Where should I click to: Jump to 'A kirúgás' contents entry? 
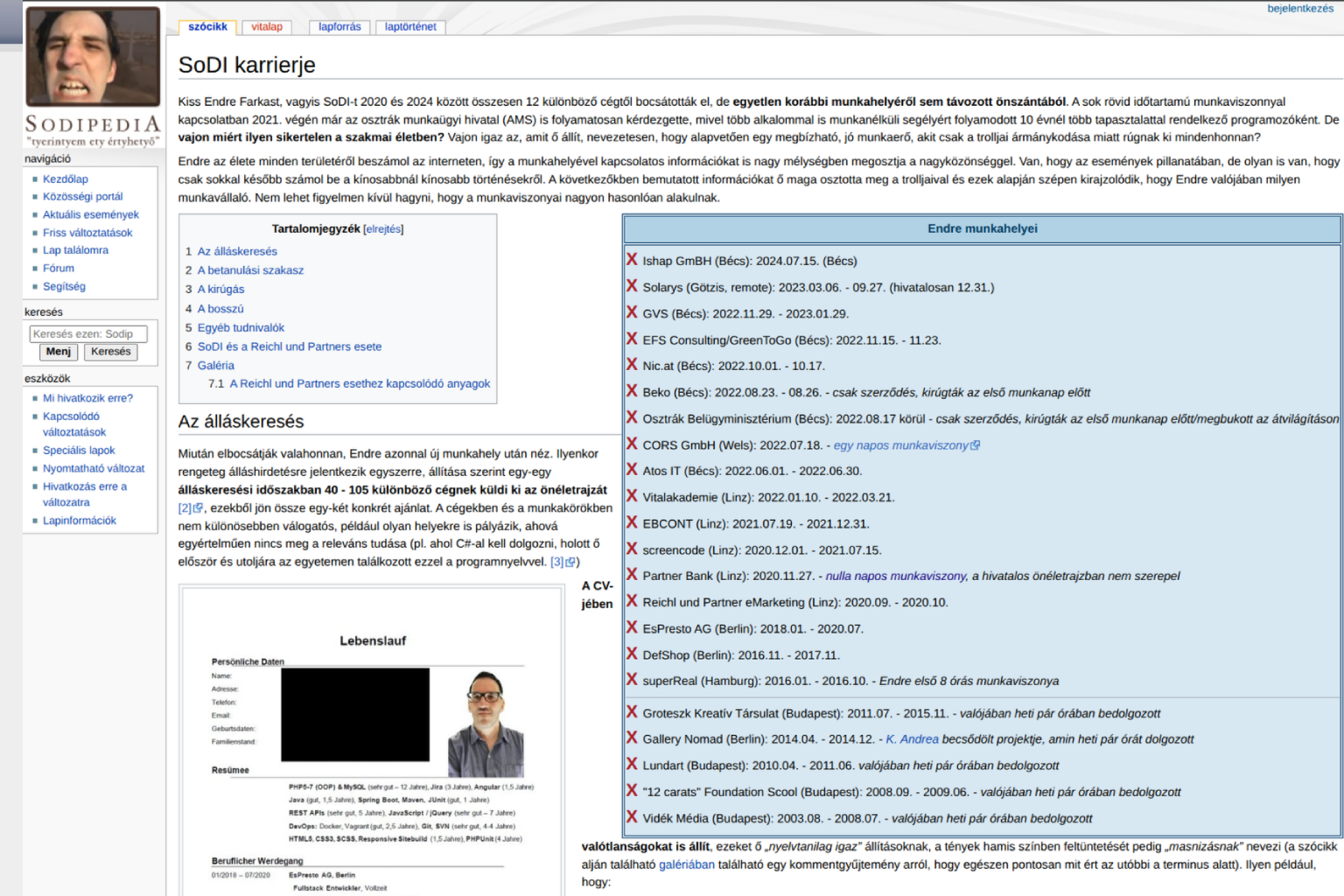pyautogui.click(x=220, y=289)
